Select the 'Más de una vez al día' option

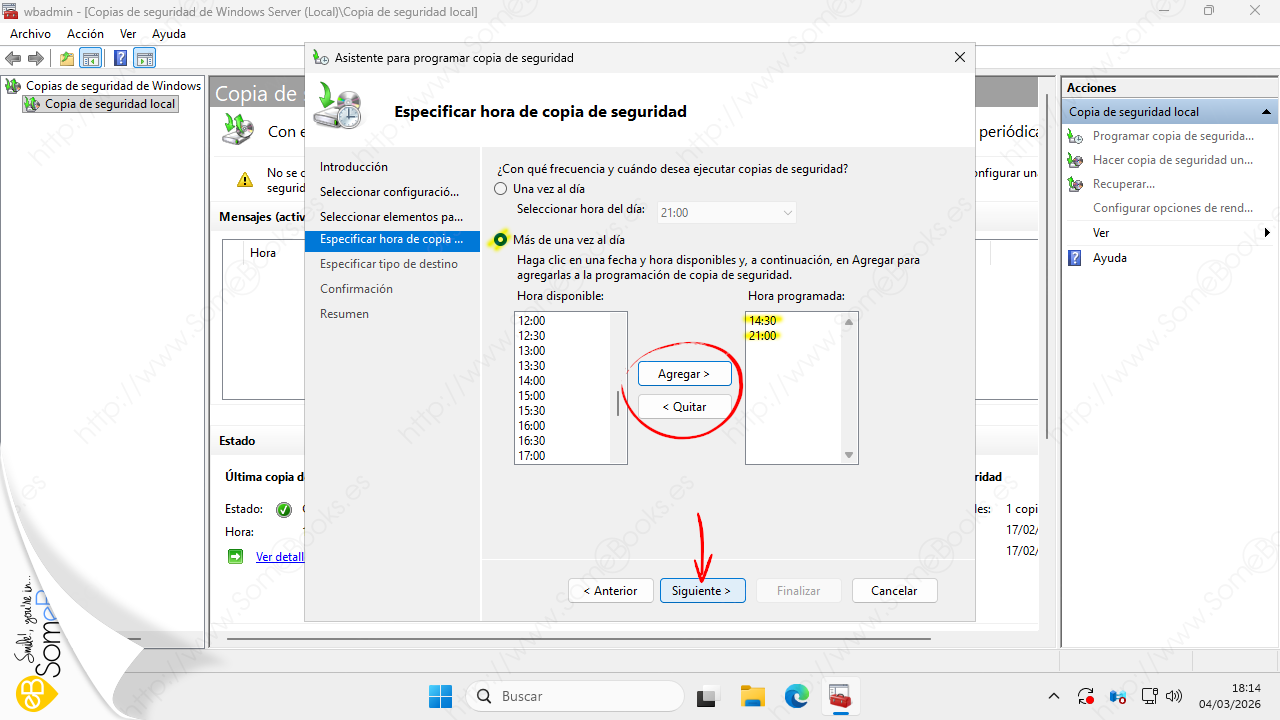click(501, 240)
